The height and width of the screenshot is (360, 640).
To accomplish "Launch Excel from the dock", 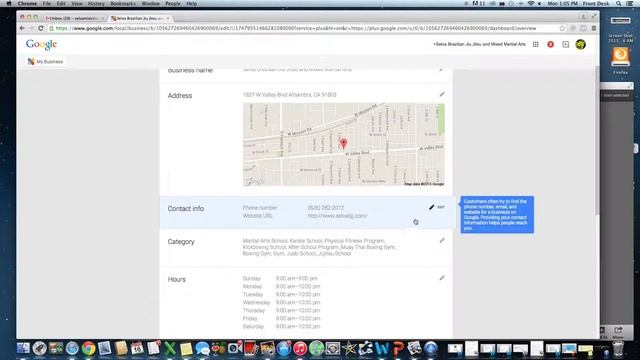I will [x=170, y=348].
